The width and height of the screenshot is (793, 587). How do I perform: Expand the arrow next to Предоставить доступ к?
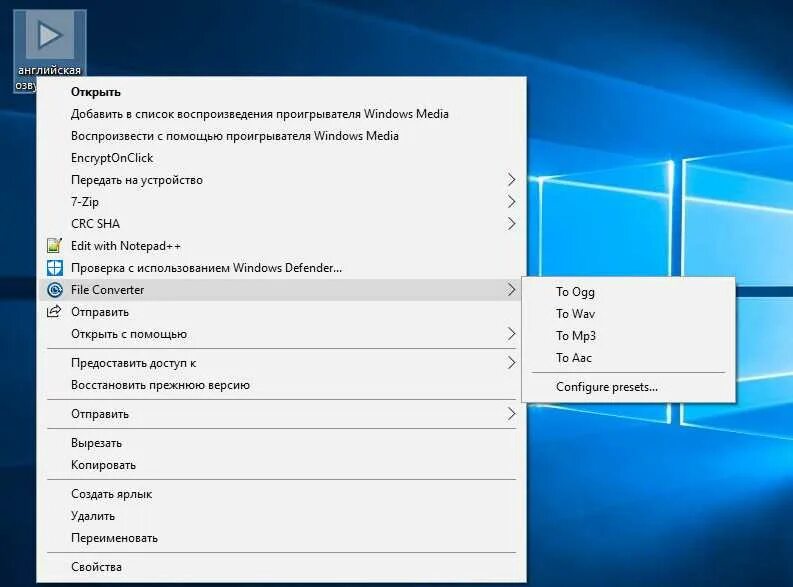click(x=511, y=363)
